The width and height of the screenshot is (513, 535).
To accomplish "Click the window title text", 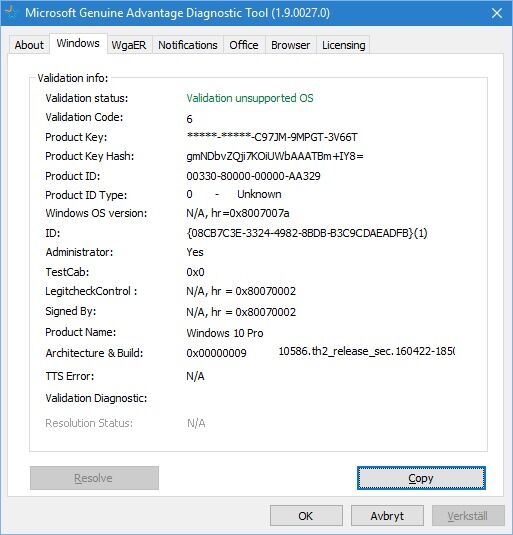I will pyautogui.click(x=177, y=13).
